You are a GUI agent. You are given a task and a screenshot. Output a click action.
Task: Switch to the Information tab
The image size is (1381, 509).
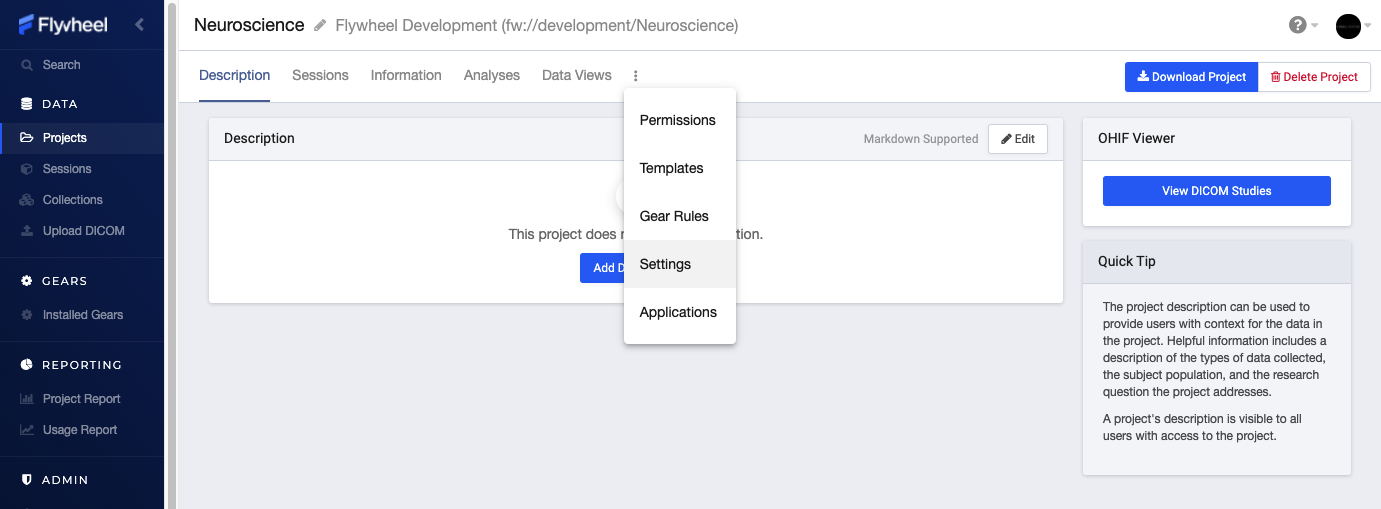(x=406, y=75)
